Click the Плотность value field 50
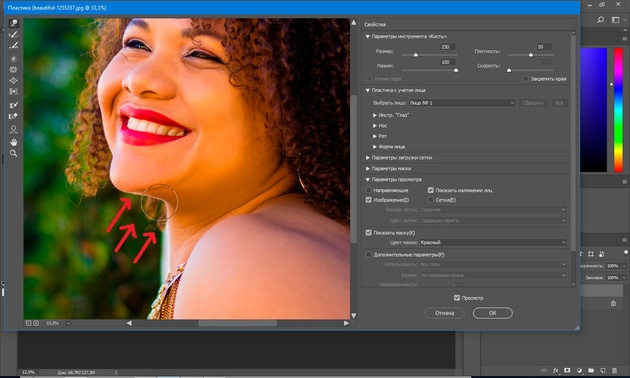 click(544, 47)
